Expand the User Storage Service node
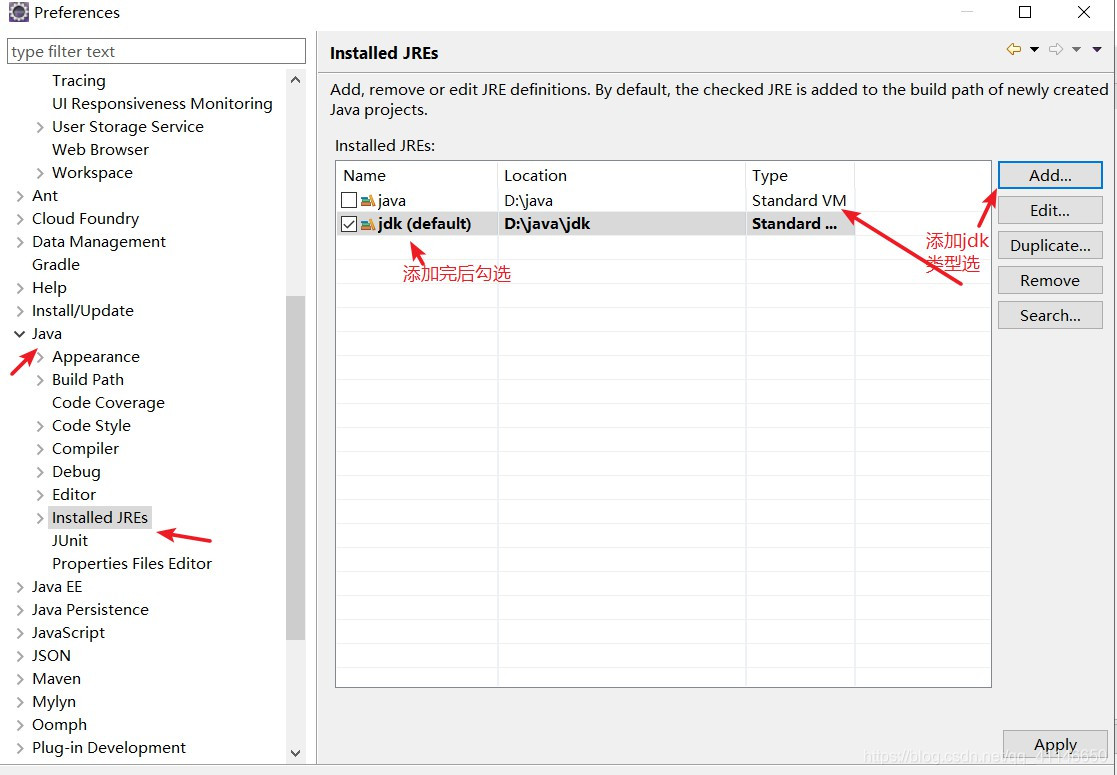This screenshot has height=775, width=1117. 40,127
